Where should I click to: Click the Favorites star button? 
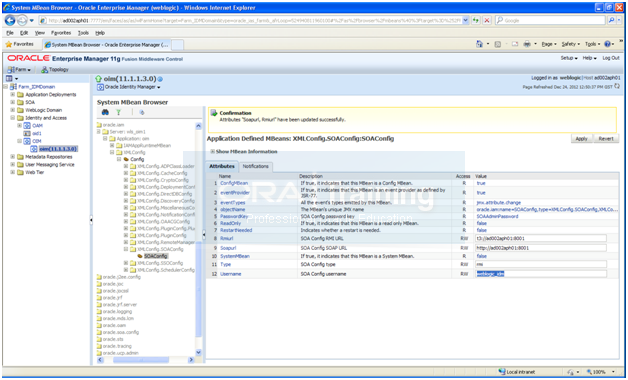pos(20,44)
